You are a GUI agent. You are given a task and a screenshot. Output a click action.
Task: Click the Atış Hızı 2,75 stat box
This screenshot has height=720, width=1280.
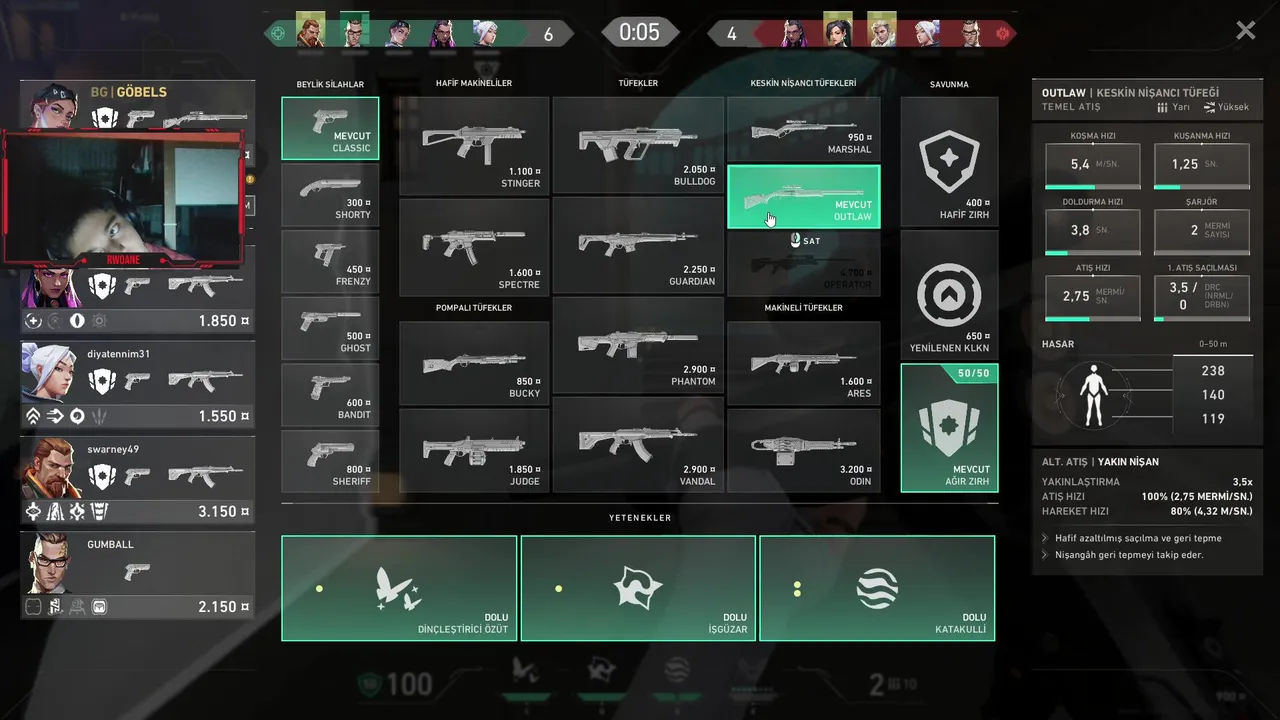pyautogui.click(x=1092, y=298)
